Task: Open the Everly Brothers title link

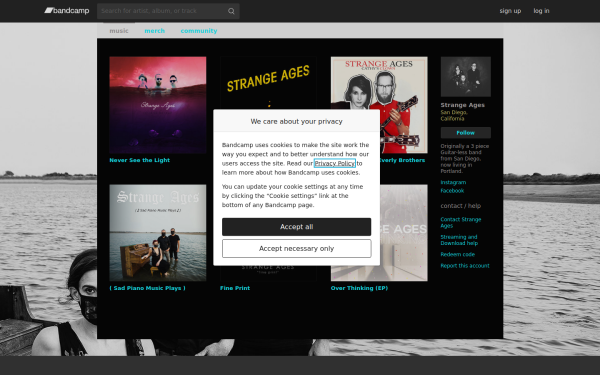Action: [x=403, y=160]
